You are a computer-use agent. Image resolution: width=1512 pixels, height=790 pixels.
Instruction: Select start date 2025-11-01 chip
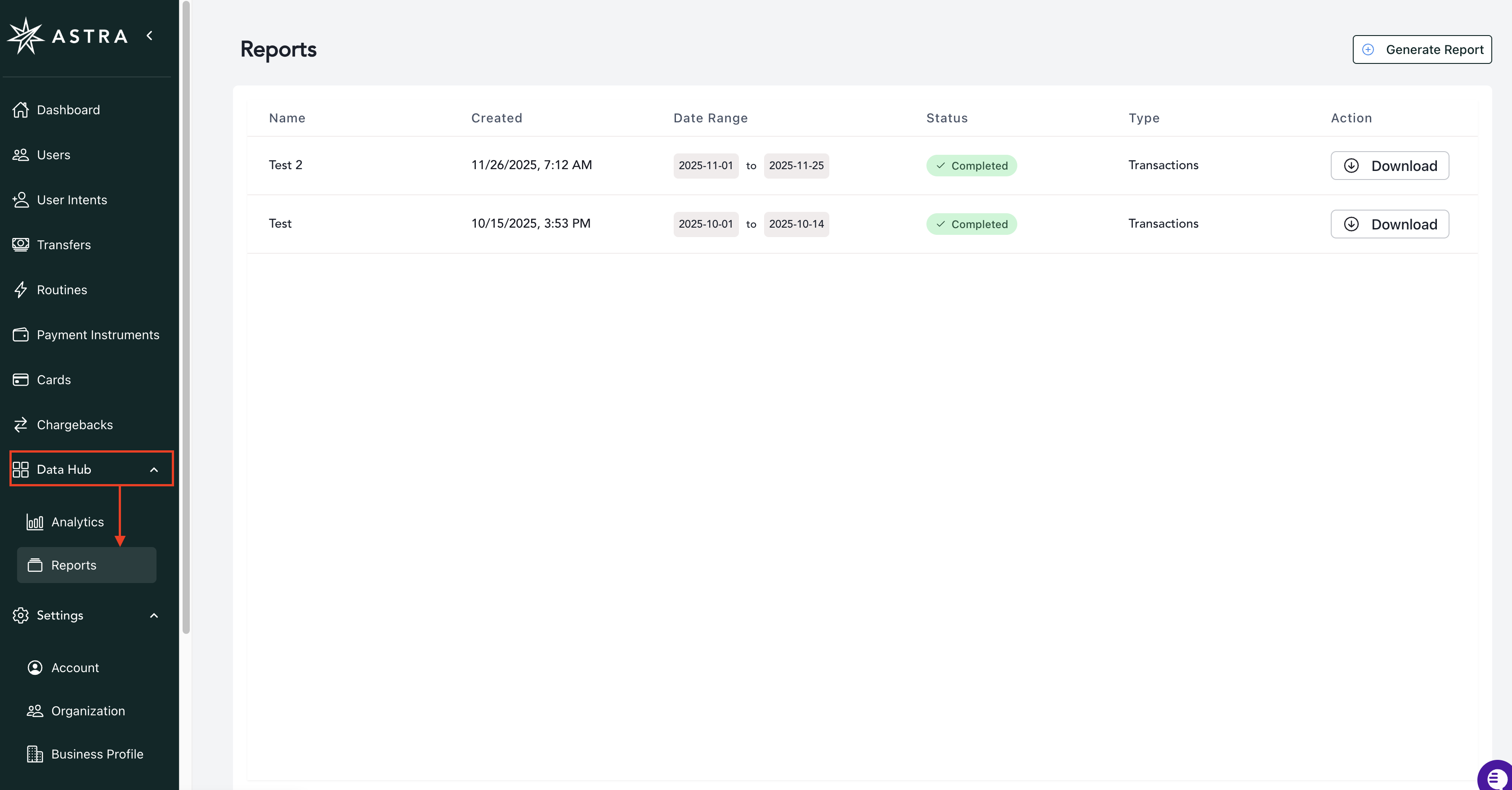pyautogui.click(x=706, y=166)
